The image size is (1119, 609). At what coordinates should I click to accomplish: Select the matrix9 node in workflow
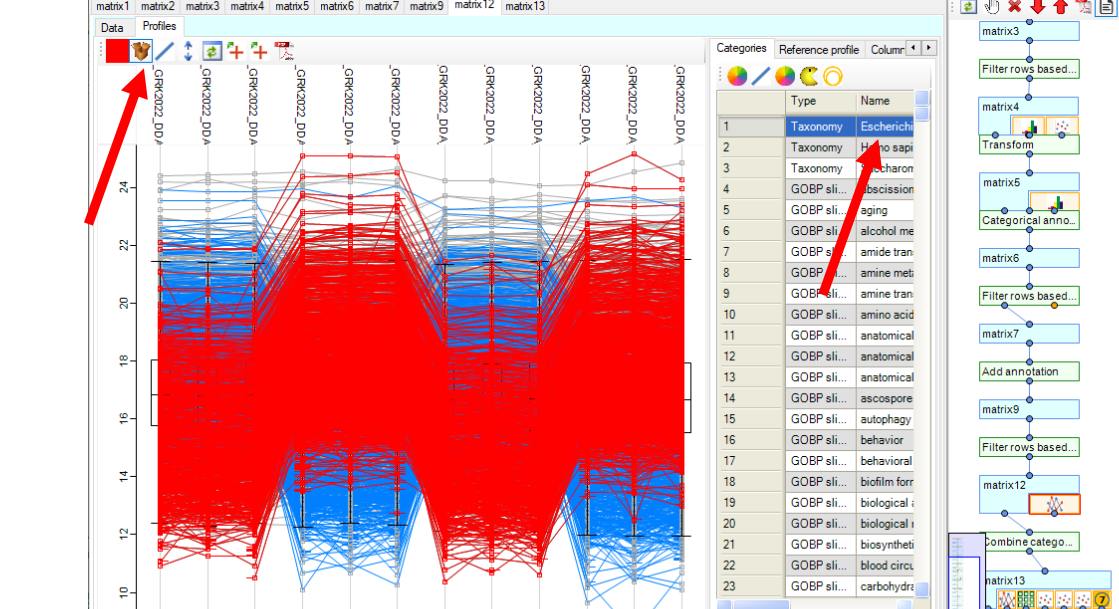tap(1029, 410)
